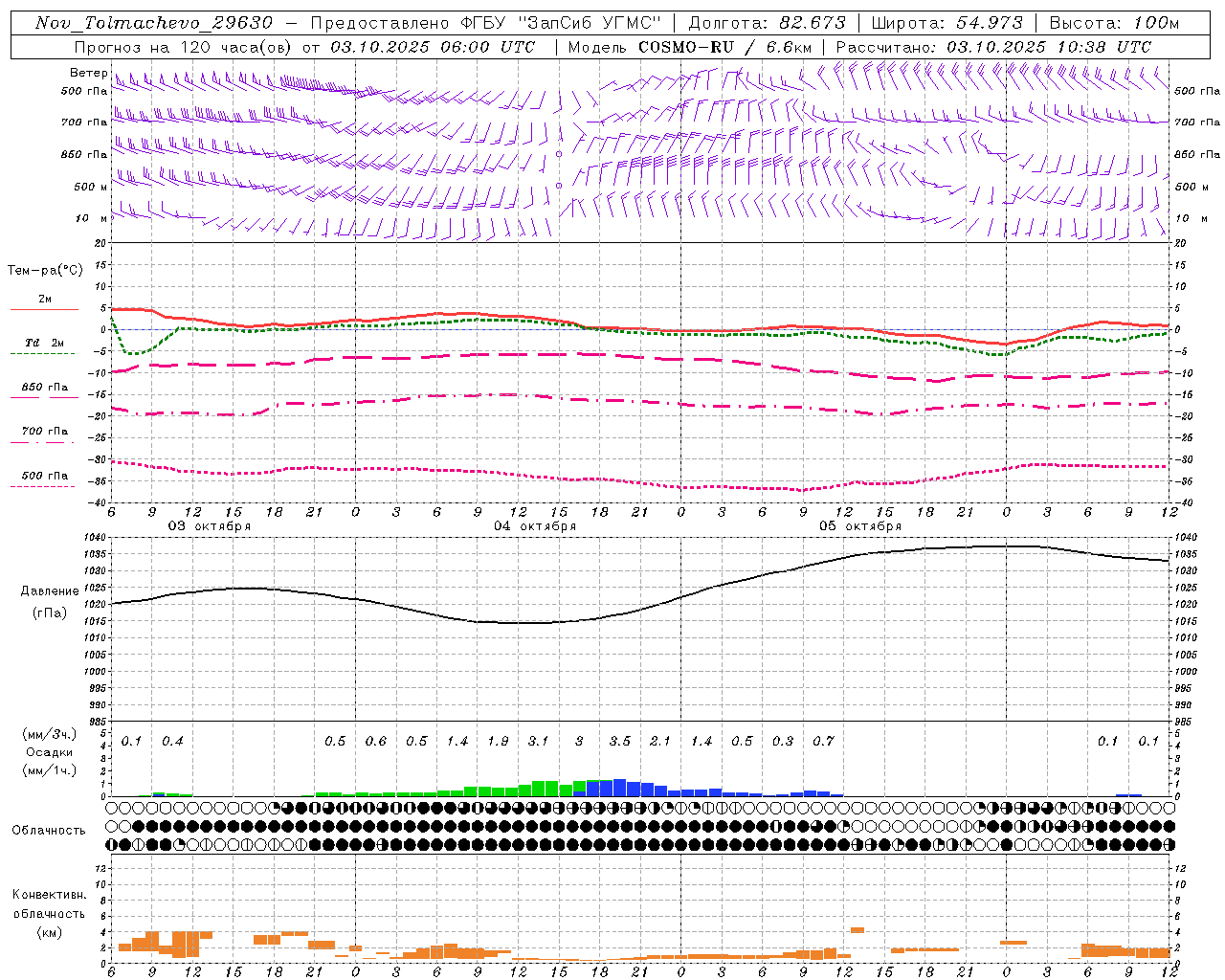Click the 0.7 precipitation value
1225x980 pixels.
pos(823,742)
